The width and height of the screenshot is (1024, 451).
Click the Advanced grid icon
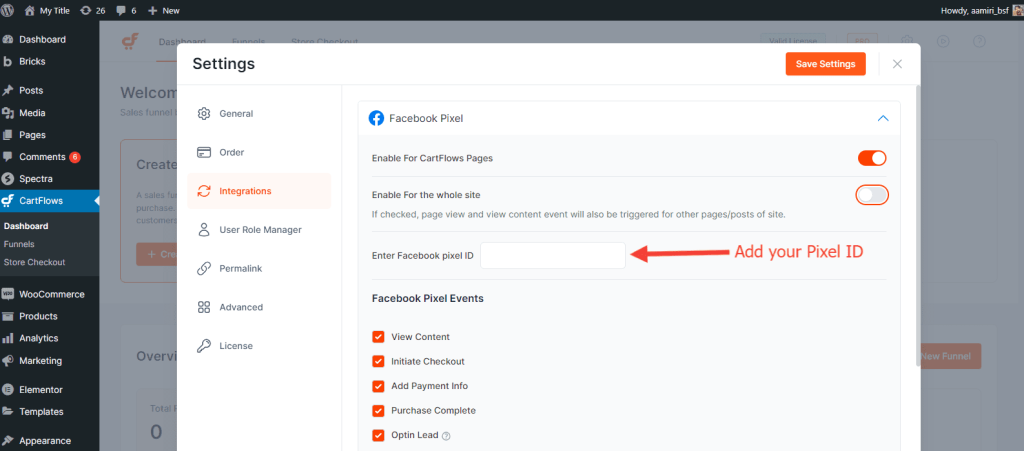point(204,307)
